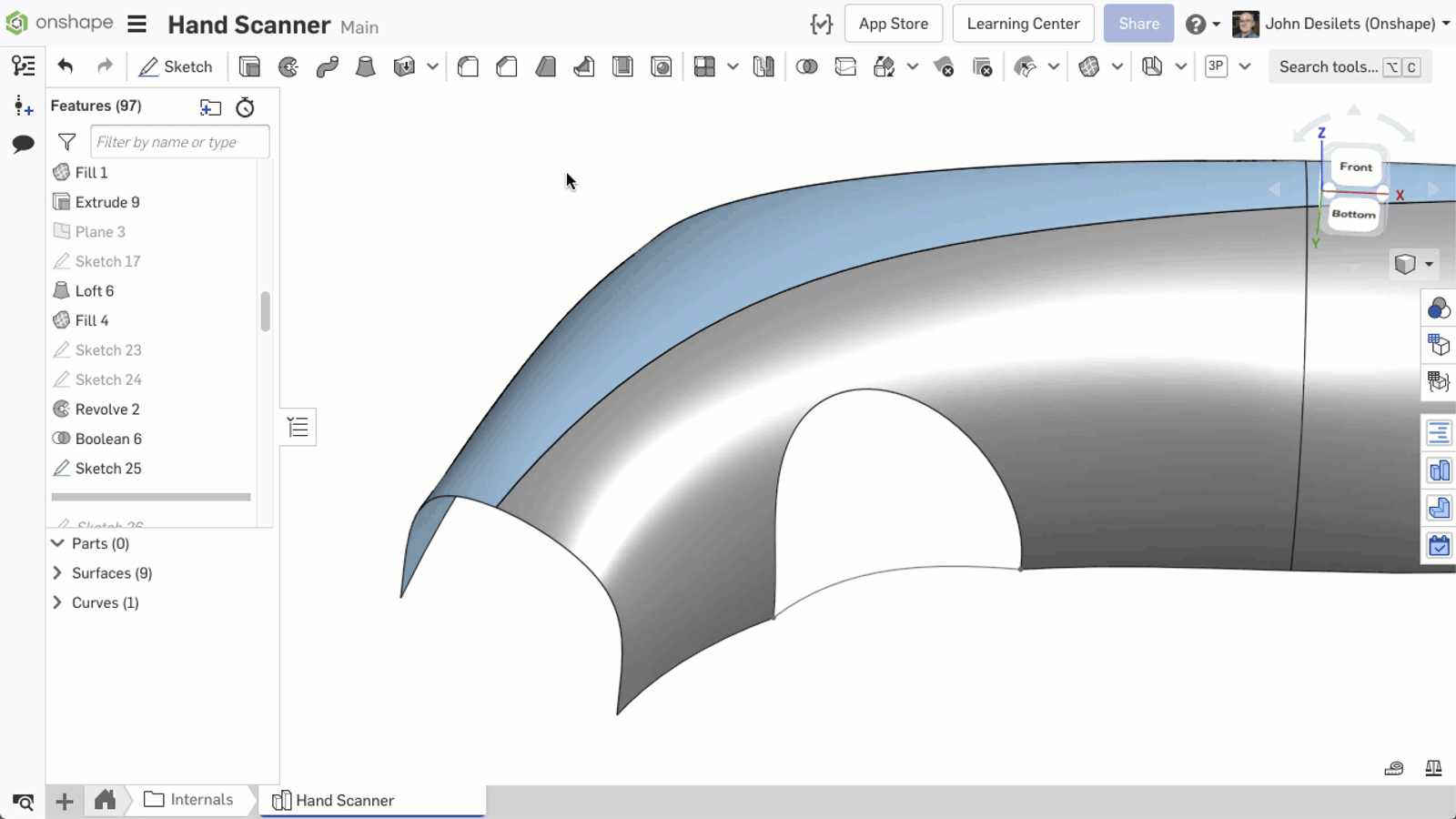Pick the Fillet tool
This screenshot has width=1456, height=819.
pyautogui.click(x=468, y=66)
